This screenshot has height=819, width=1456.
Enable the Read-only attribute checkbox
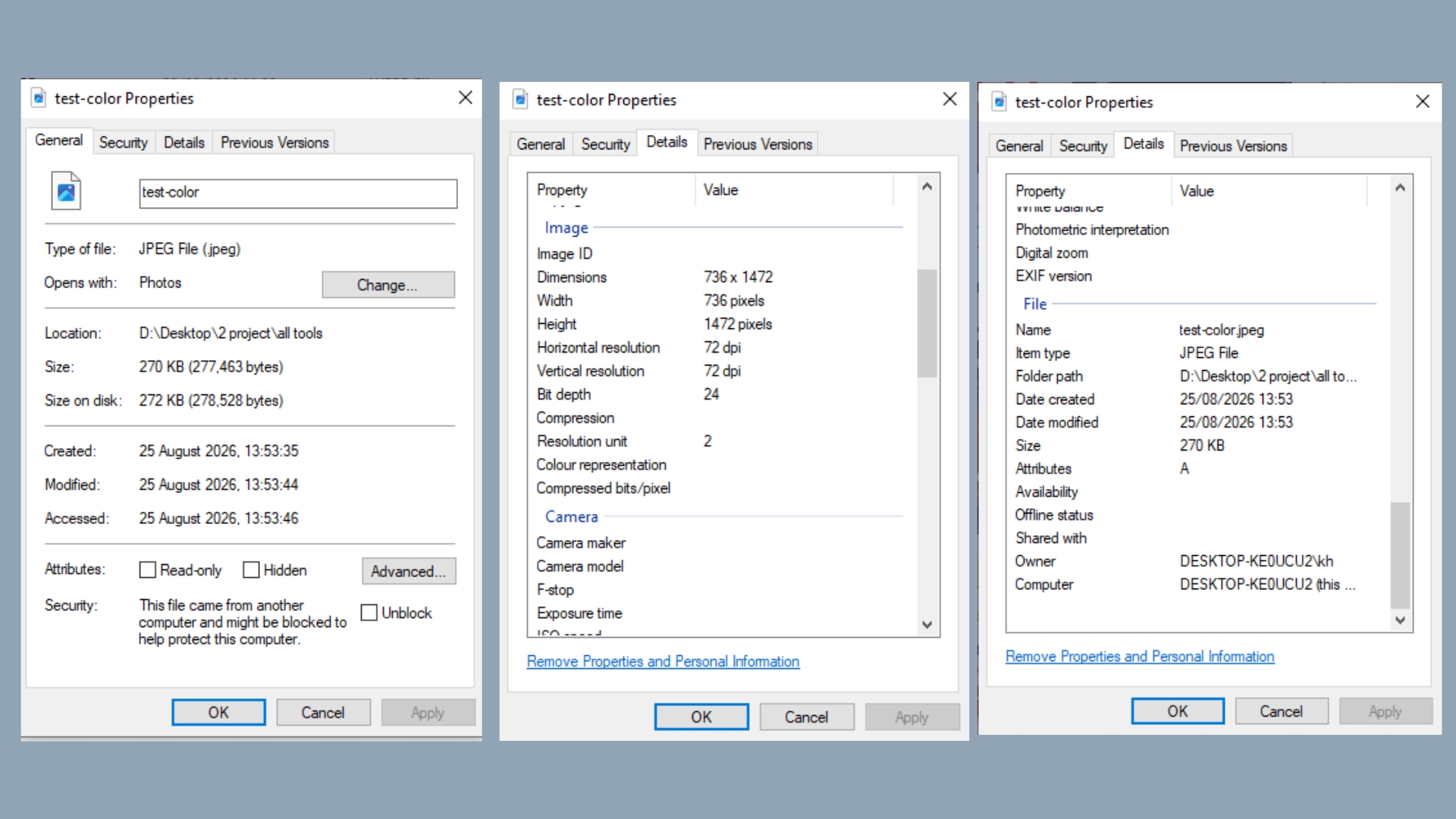(147, 570)
